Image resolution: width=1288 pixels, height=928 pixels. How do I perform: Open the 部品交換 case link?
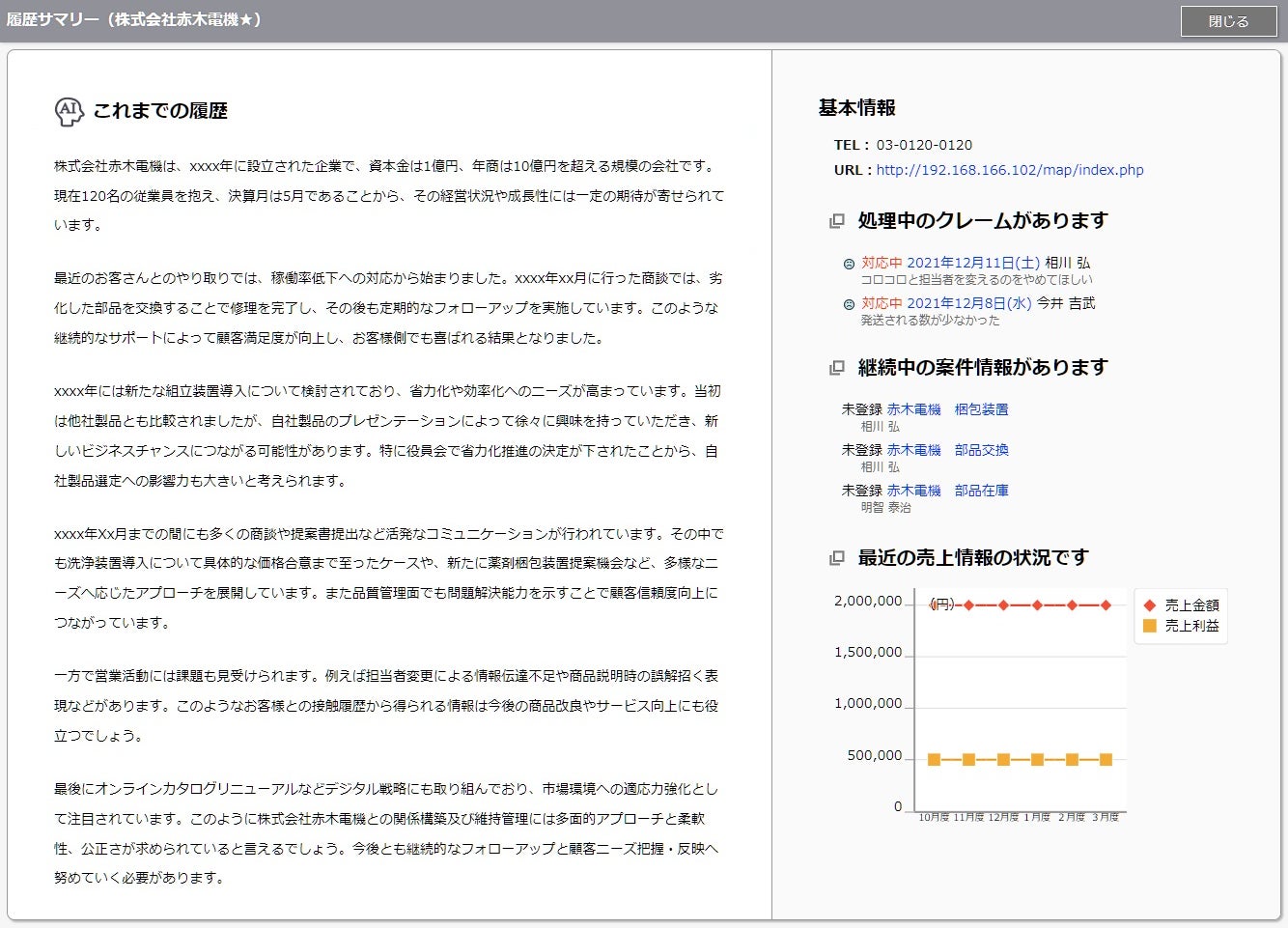coord(981,450)
